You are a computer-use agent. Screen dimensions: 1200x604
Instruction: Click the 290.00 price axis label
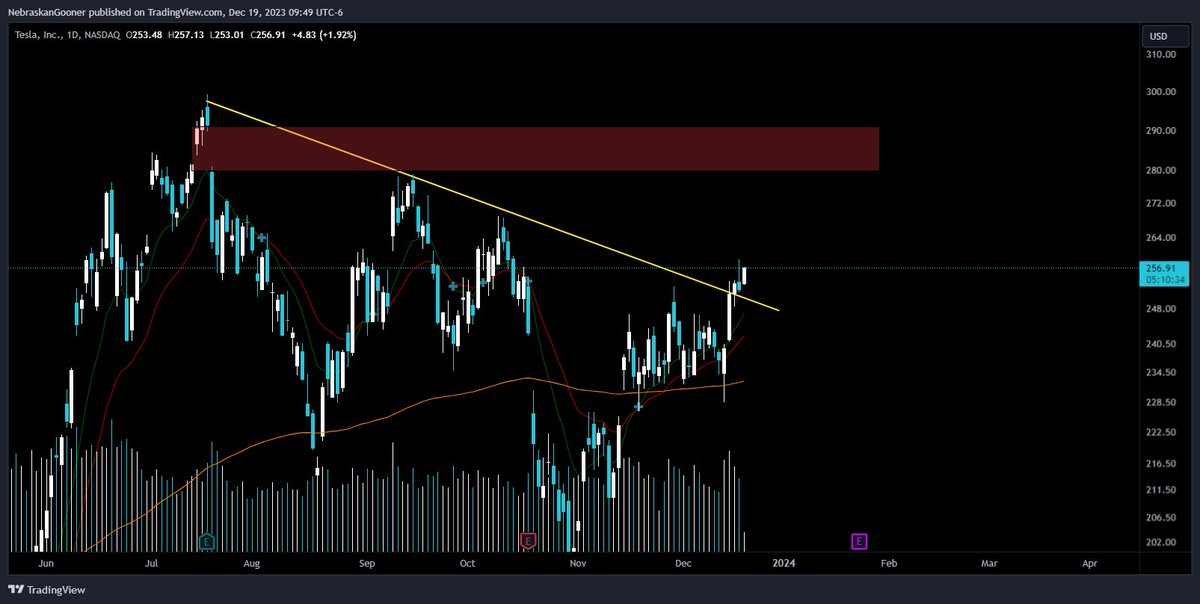(1163, 131)
